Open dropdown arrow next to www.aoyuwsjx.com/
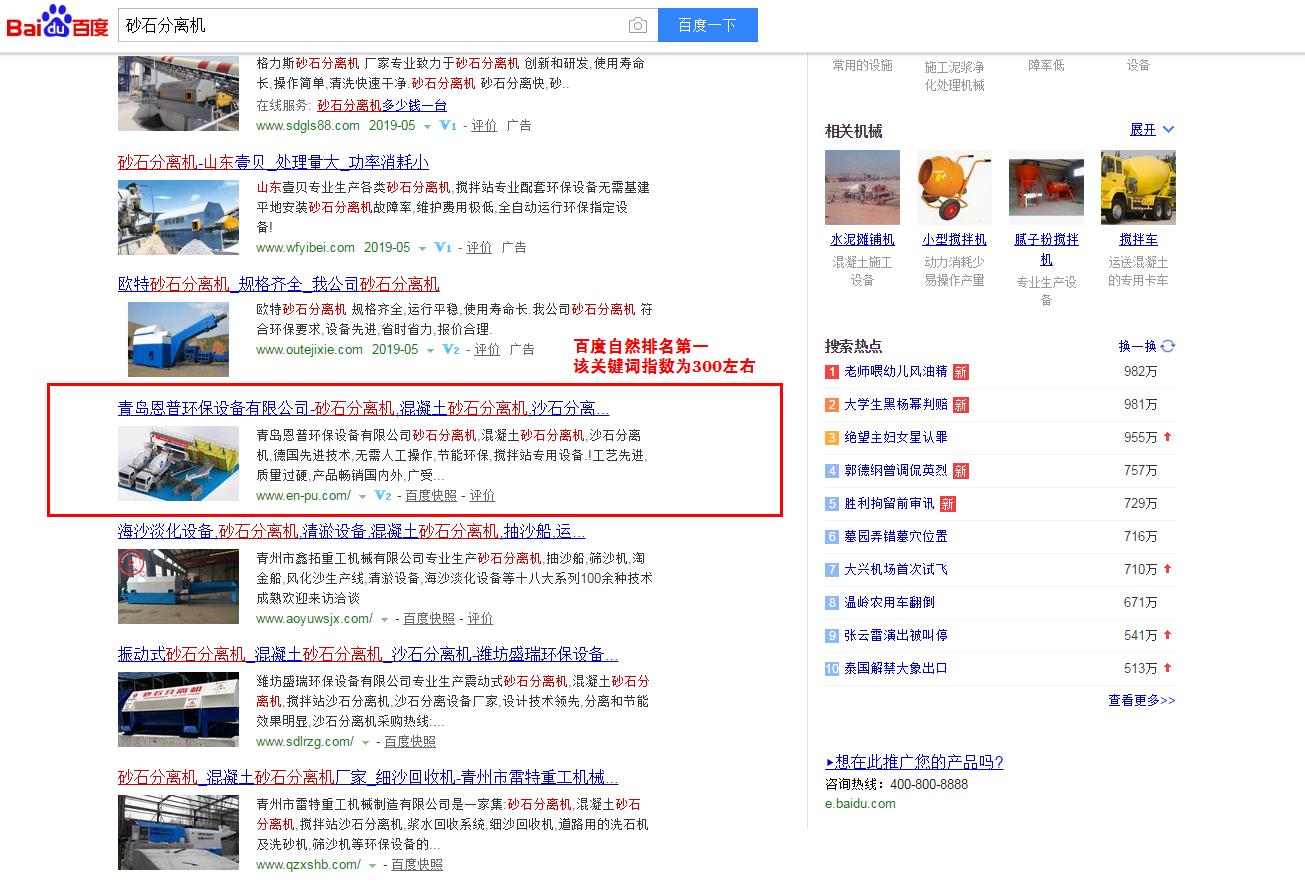The height and width of the screenshot is (887, 1305). point(384,619)
